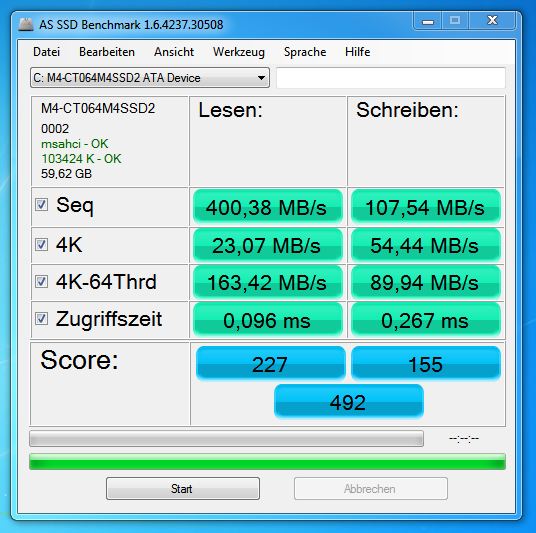Disable the 4K-64Thrd test checkbox
This screenshot has width=536, height=533.
tap(42, 281)
